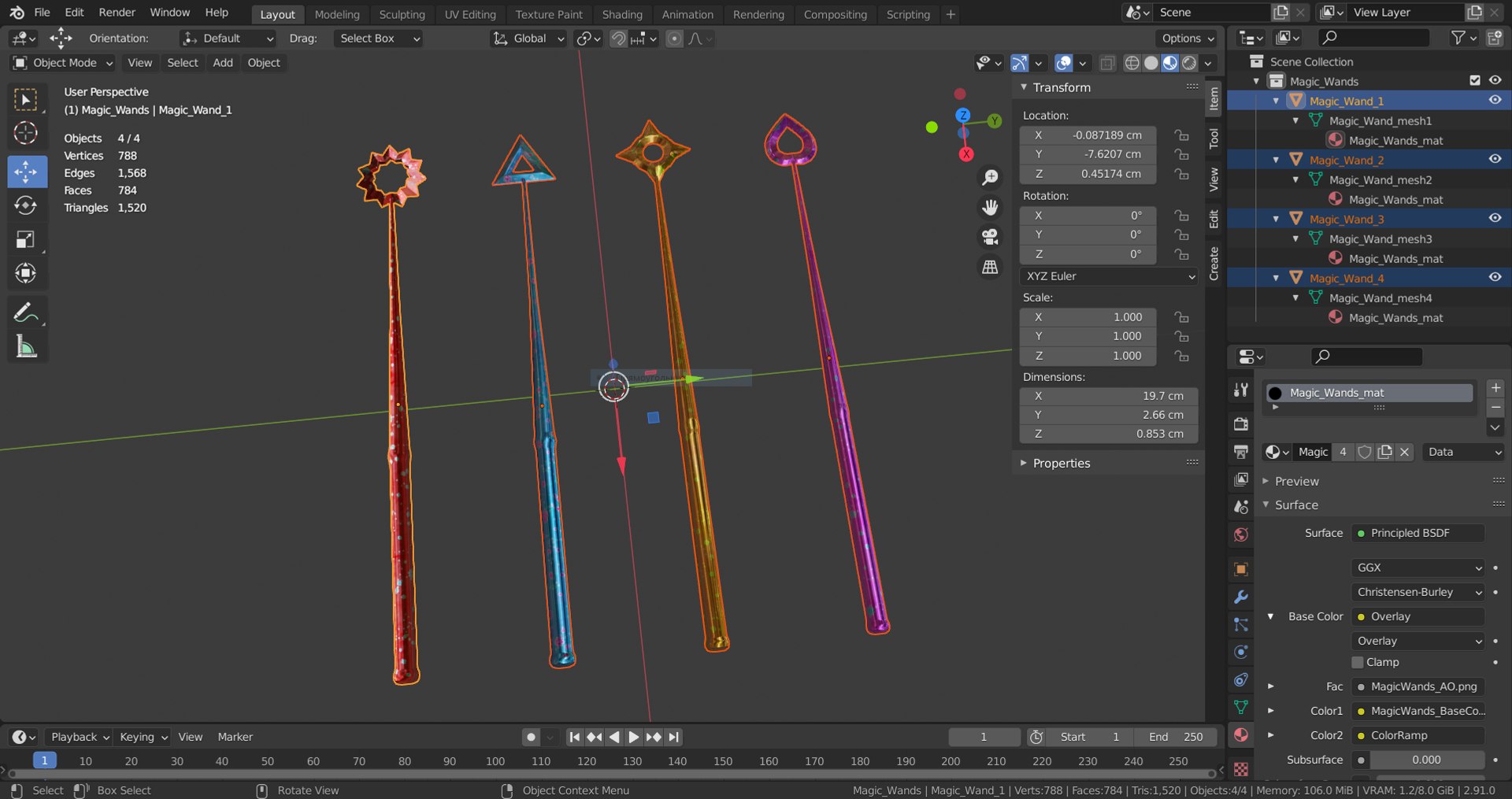The width and height of the screenshot is (1512, 799).
Task: Collapse Magic_Wand_2 in the outliner
Action: click(1277, 160)
